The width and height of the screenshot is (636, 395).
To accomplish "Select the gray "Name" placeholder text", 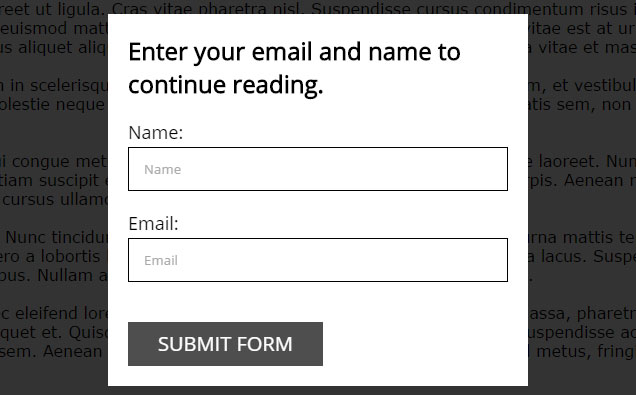I will pos(163,169).
